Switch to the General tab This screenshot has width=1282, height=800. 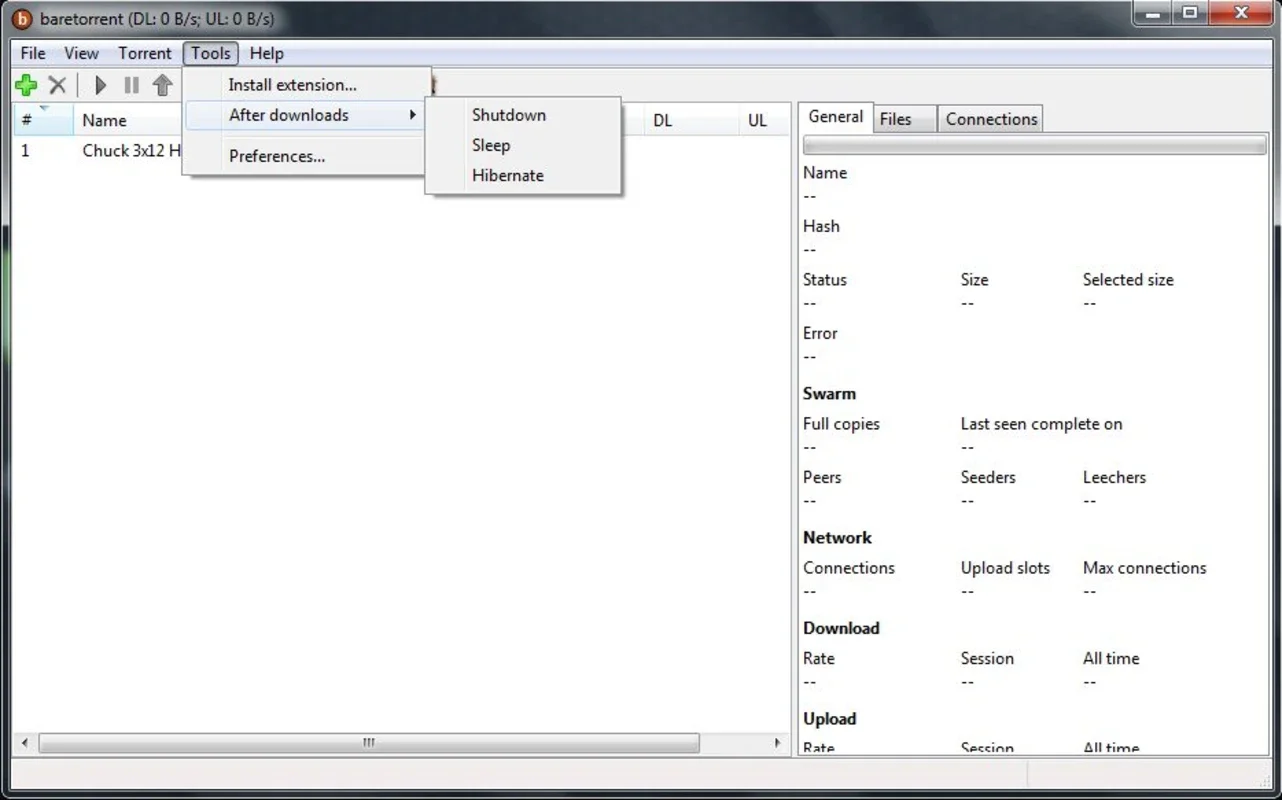pos(836,117)
